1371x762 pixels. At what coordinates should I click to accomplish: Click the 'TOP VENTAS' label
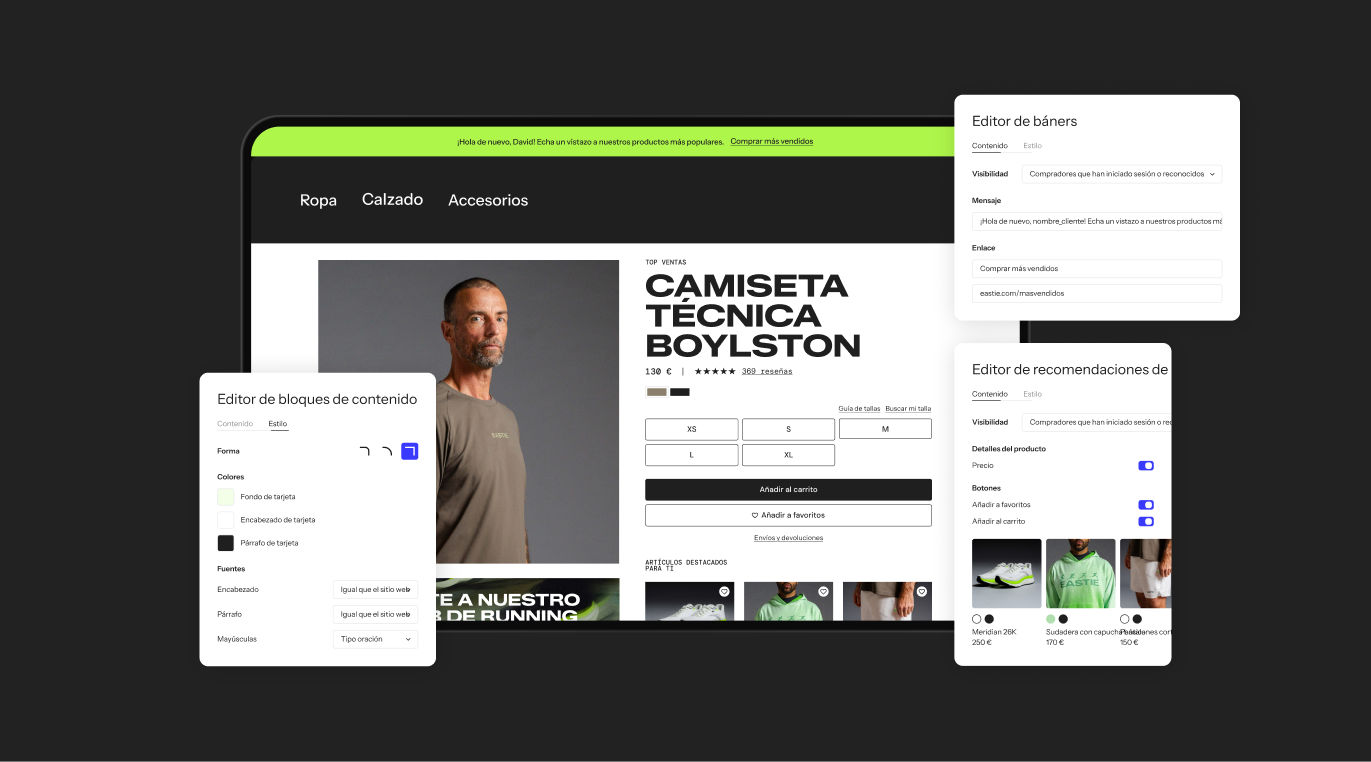pyautogui.click(x=666, y=262)
